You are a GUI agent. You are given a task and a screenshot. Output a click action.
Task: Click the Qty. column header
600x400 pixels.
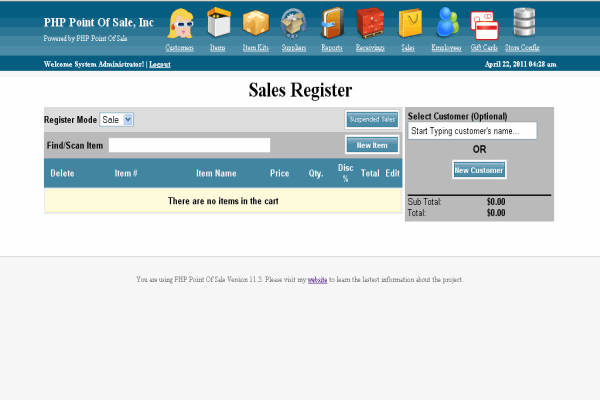pyautogui.click(x=316, y=173)
